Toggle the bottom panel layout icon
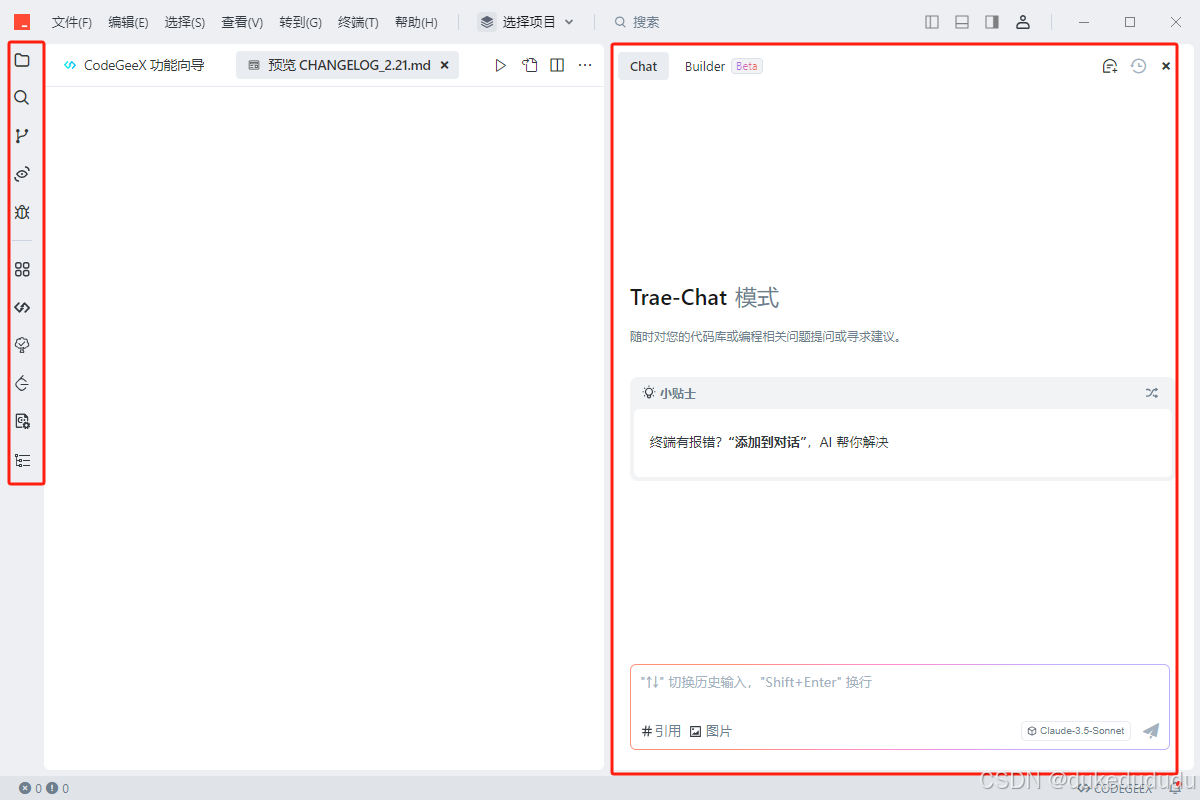 962,22
